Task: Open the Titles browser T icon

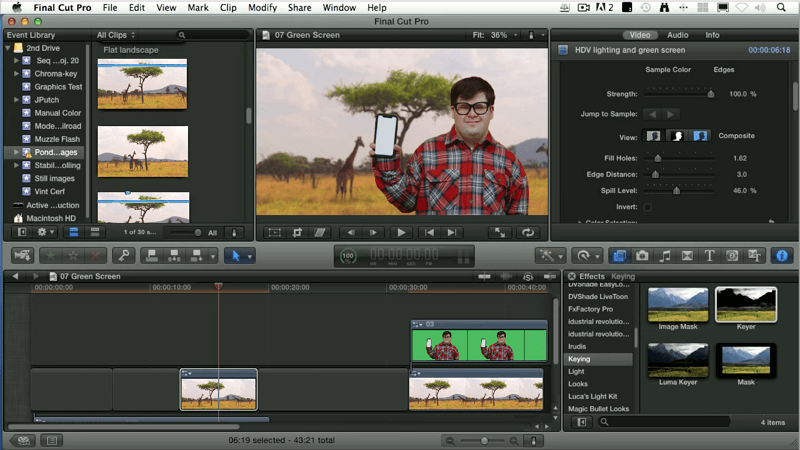Action: [x=709, y=256]
